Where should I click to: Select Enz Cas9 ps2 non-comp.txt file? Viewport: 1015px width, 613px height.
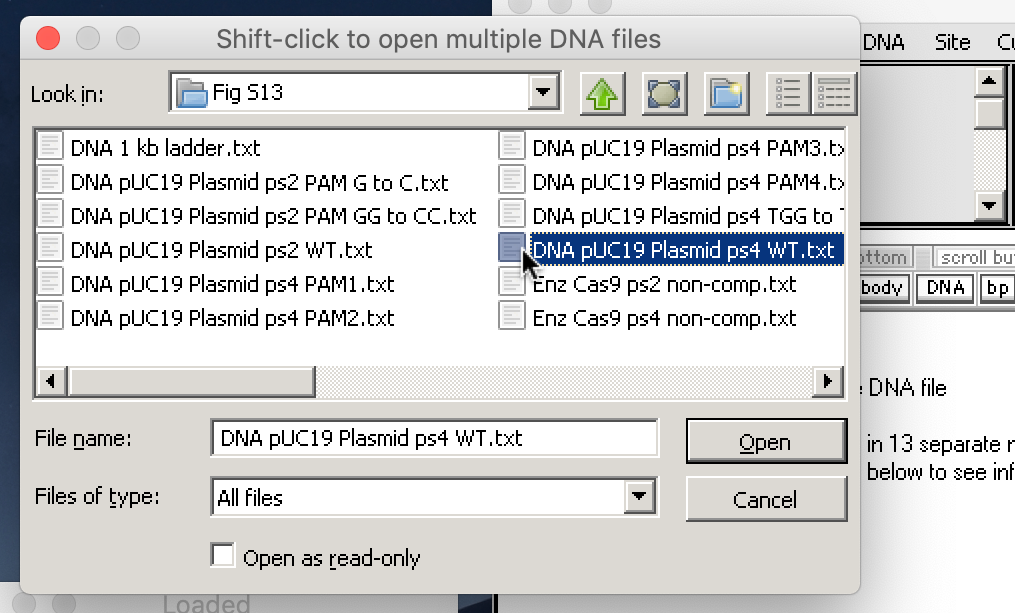[x=664, y=285]
